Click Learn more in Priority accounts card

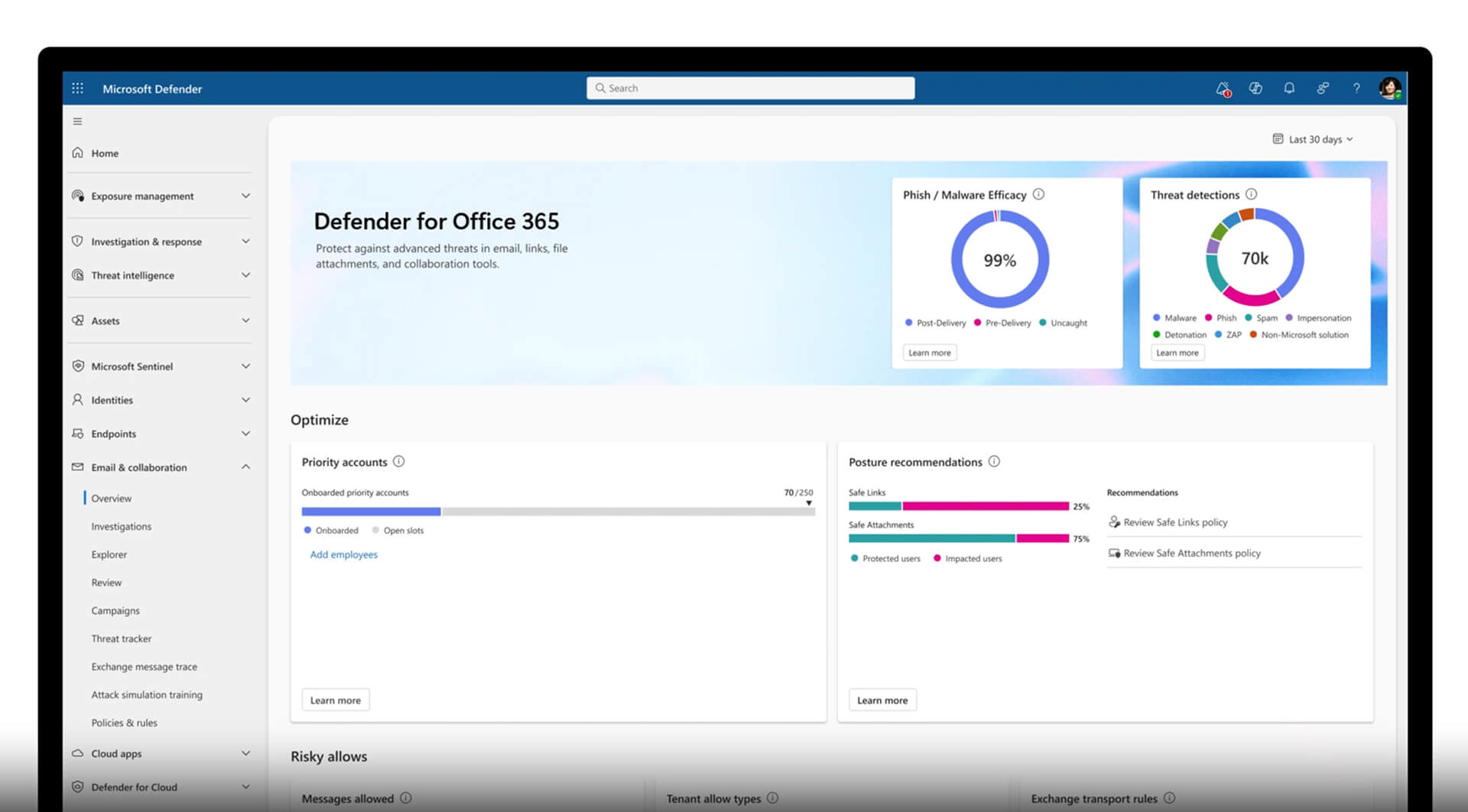tap(335, 700)
